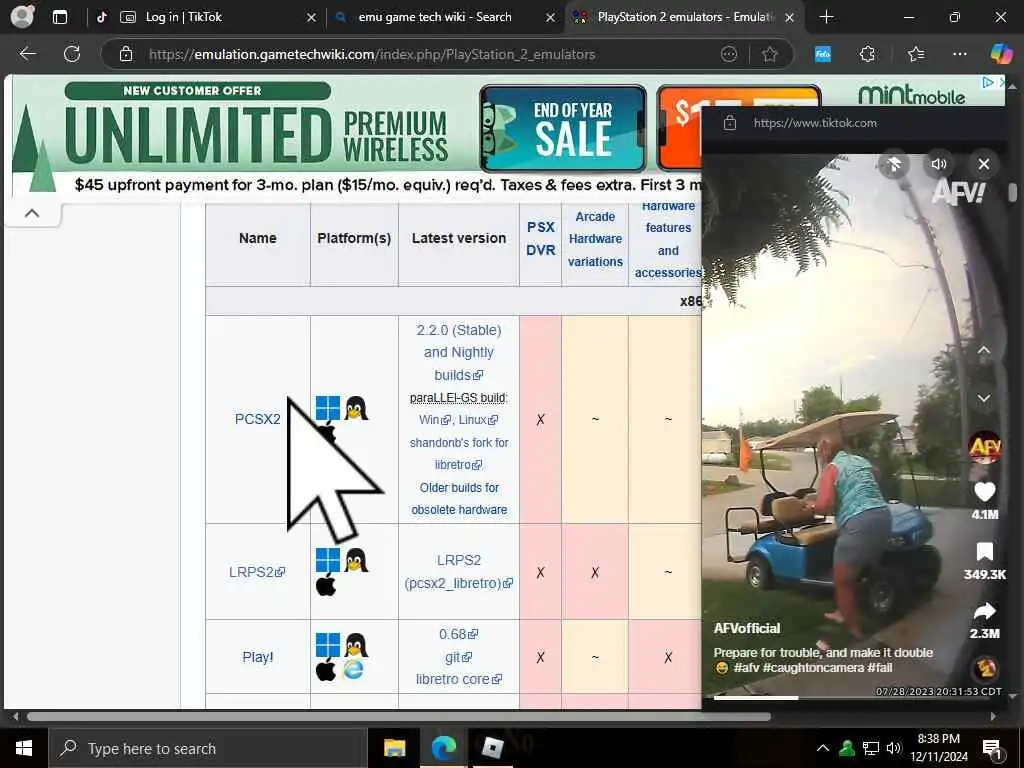Open the Play! 0.68 version link
The width and height of the screenshot is (1024, 768).
pyautogui.click(x=458, y=634)
